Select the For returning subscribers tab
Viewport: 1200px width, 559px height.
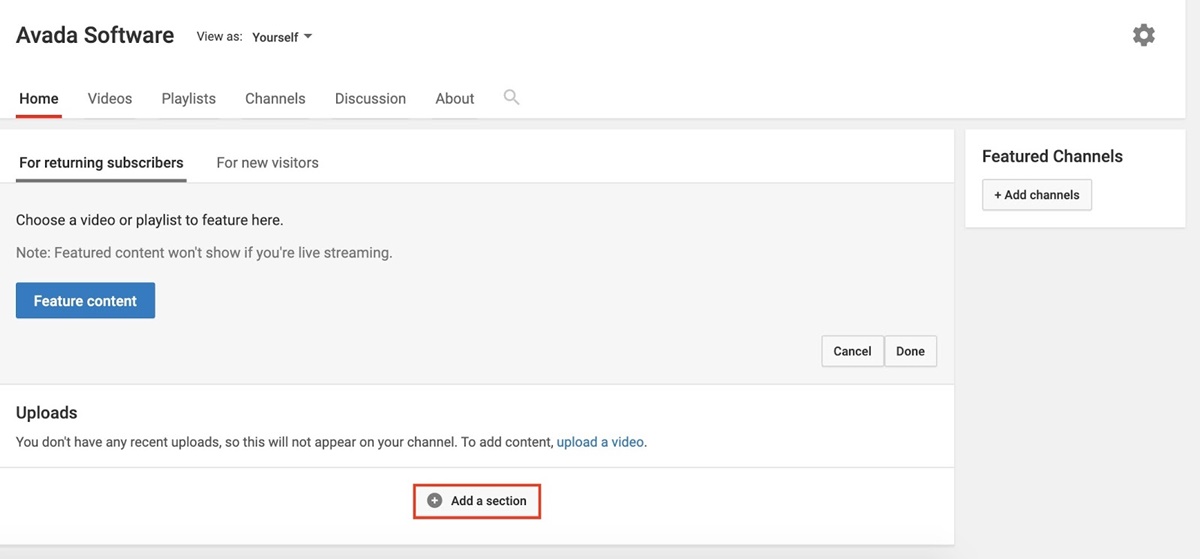101,162
